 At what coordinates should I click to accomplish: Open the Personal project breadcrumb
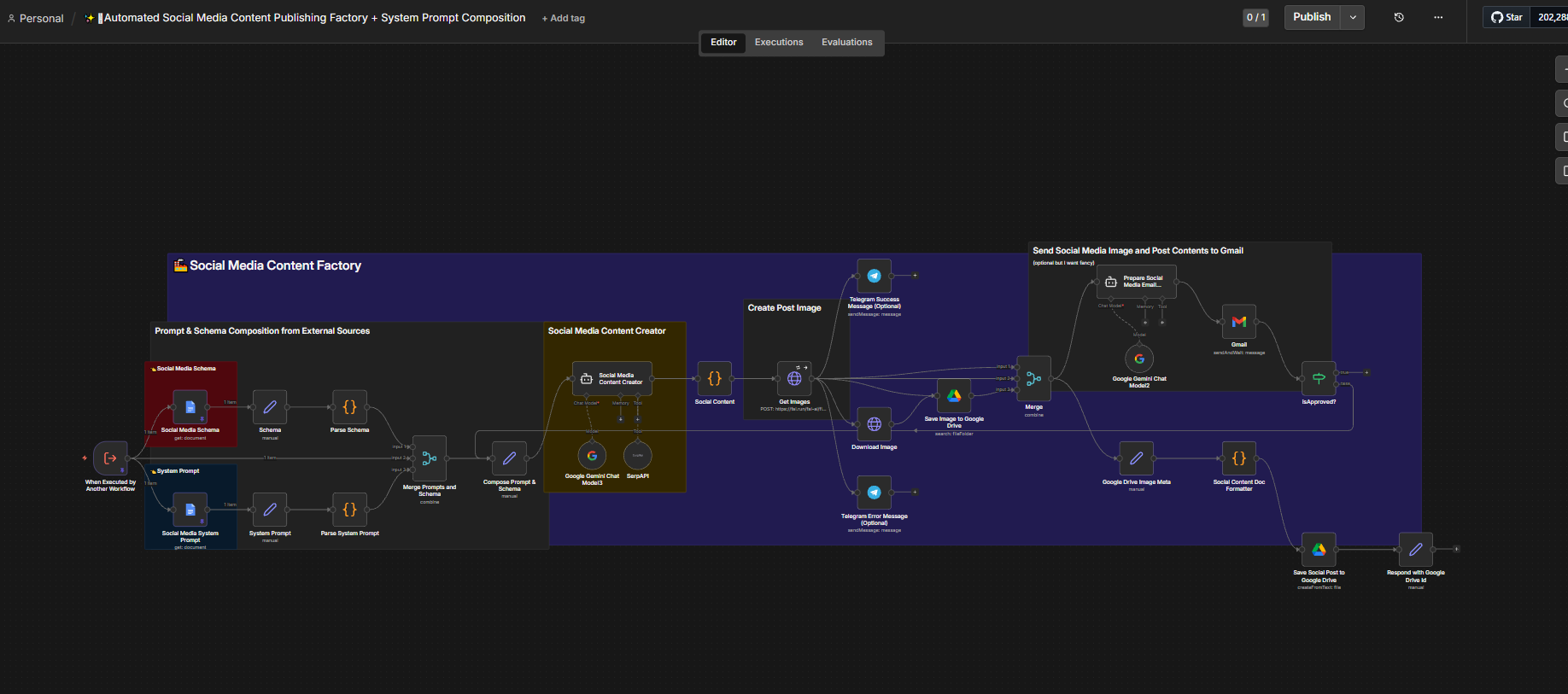[36, 18]
